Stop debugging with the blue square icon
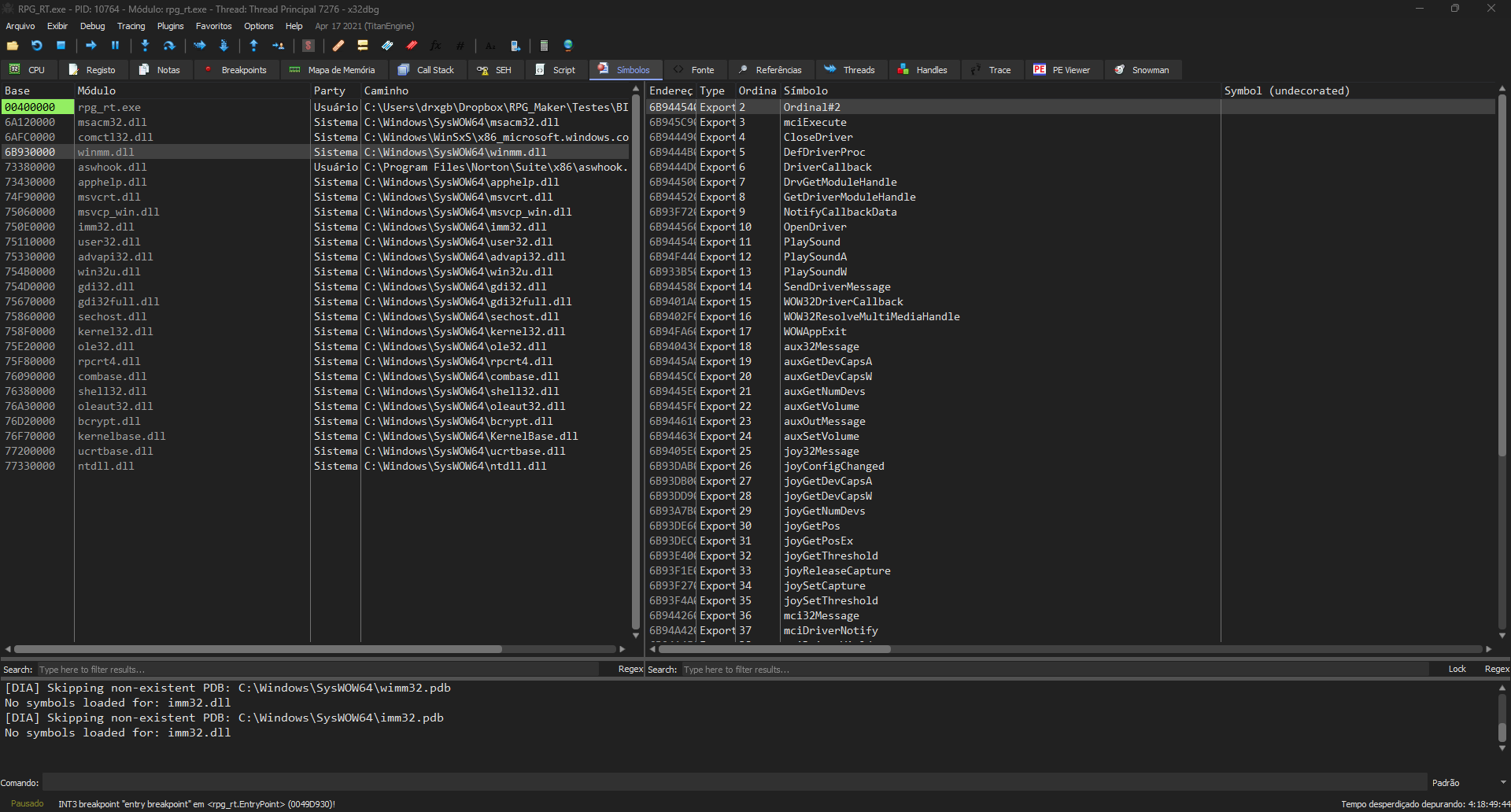 coord(61,46)
